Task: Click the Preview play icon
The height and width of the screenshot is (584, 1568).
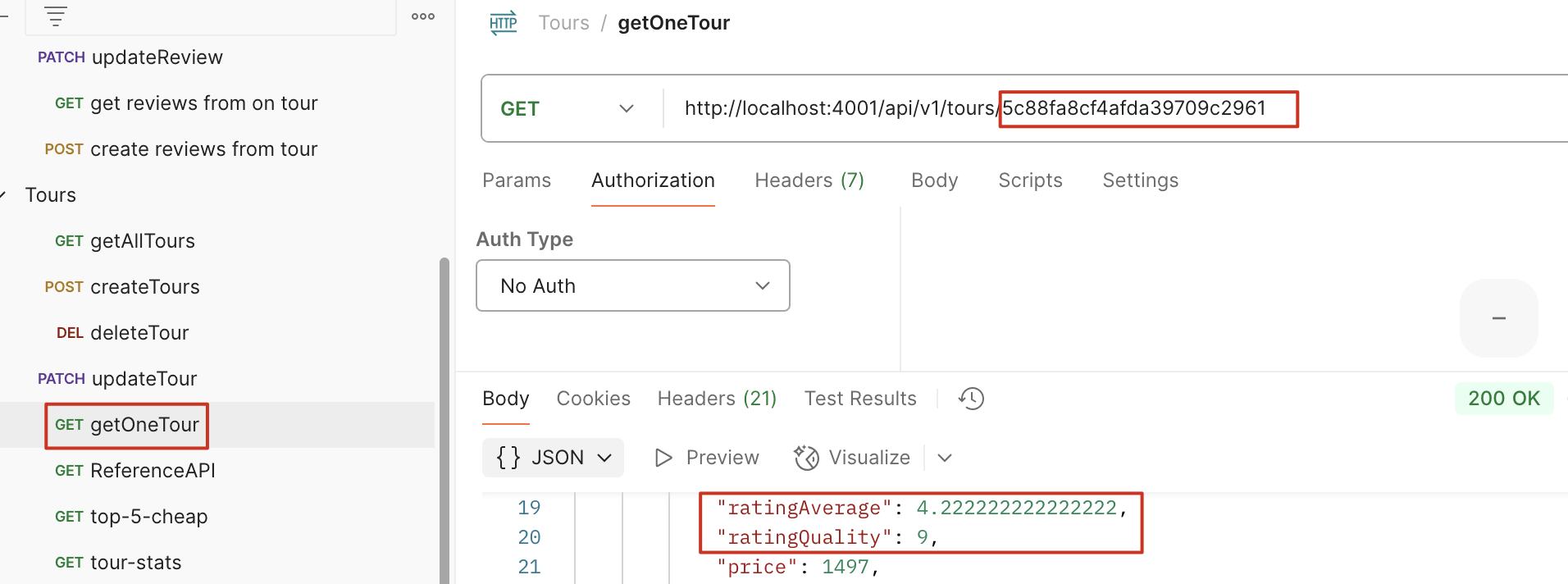Action: (x=663, y=458)
